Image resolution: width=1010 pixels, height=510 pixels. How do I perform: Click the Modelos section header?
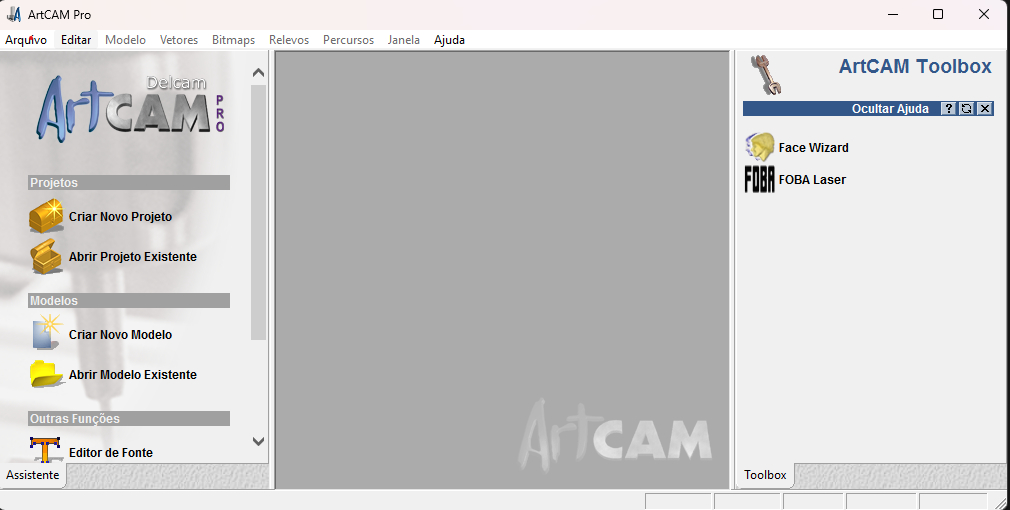click(129, 301)
